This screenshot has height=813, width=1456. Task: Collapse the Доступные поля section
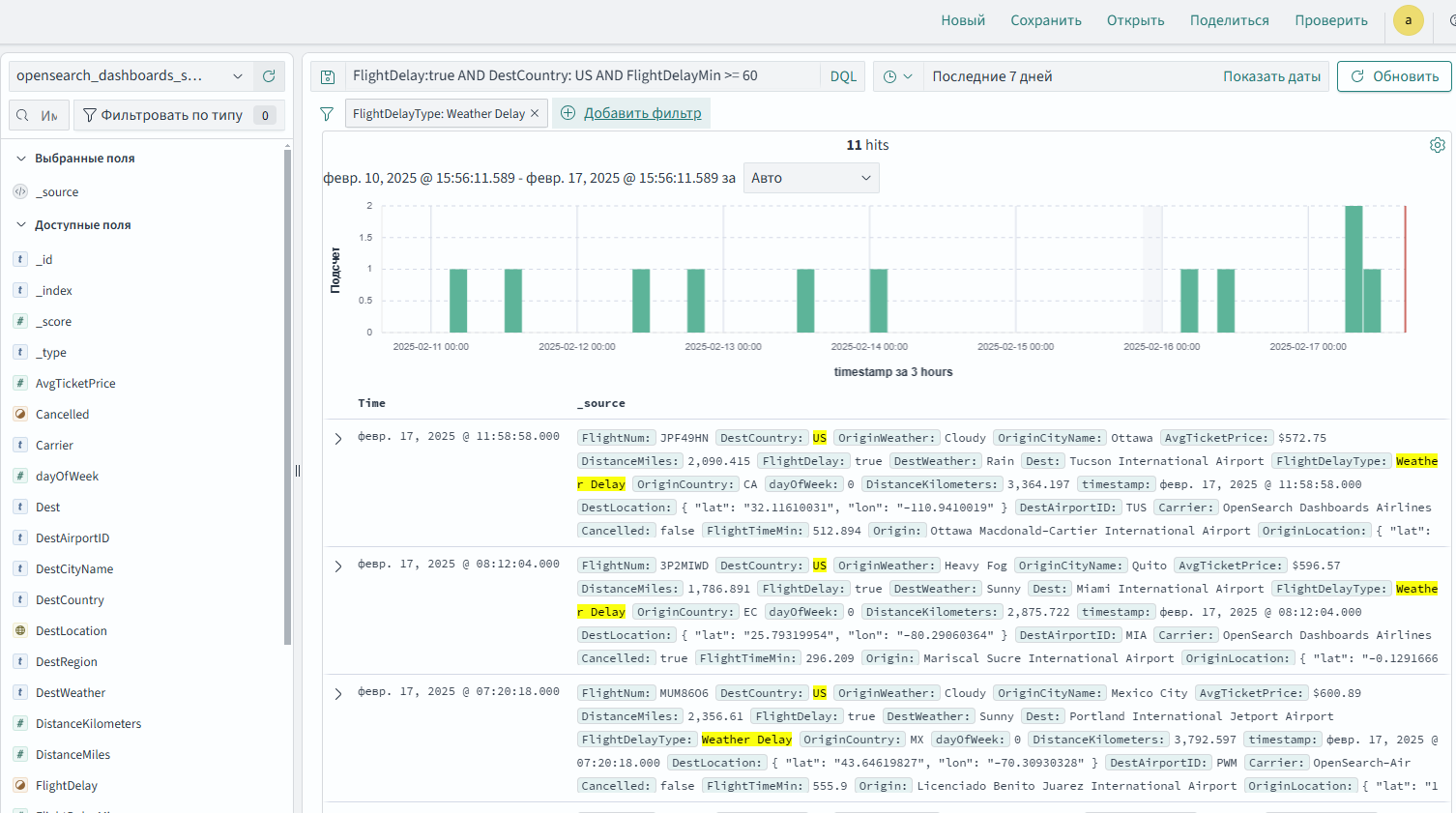21,225
